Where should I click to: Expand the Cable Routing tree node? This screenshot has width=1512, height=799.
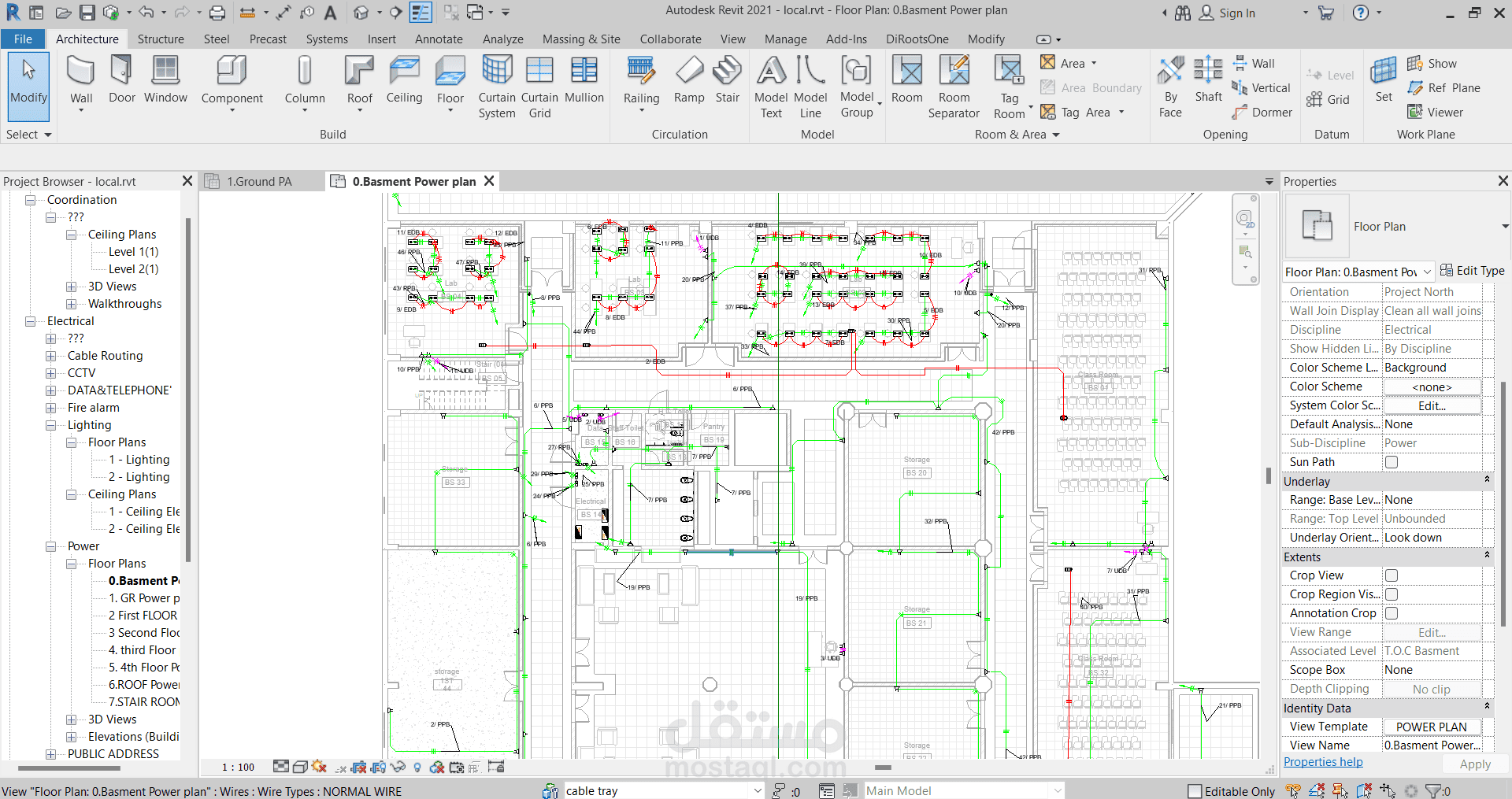[x=50, y=356]
